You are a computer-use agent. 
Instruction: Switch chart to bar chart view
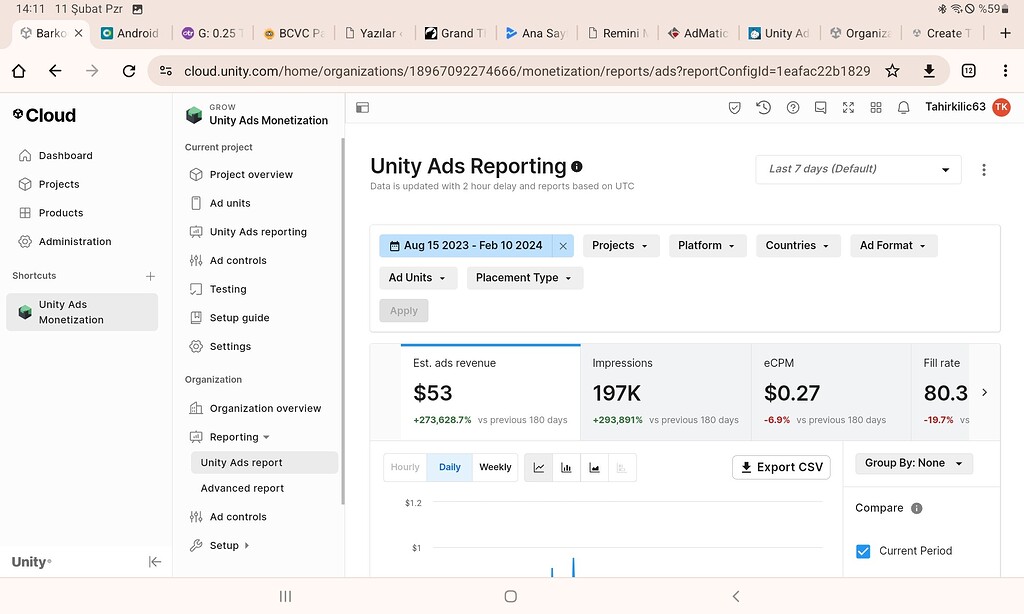pos(566,467)
